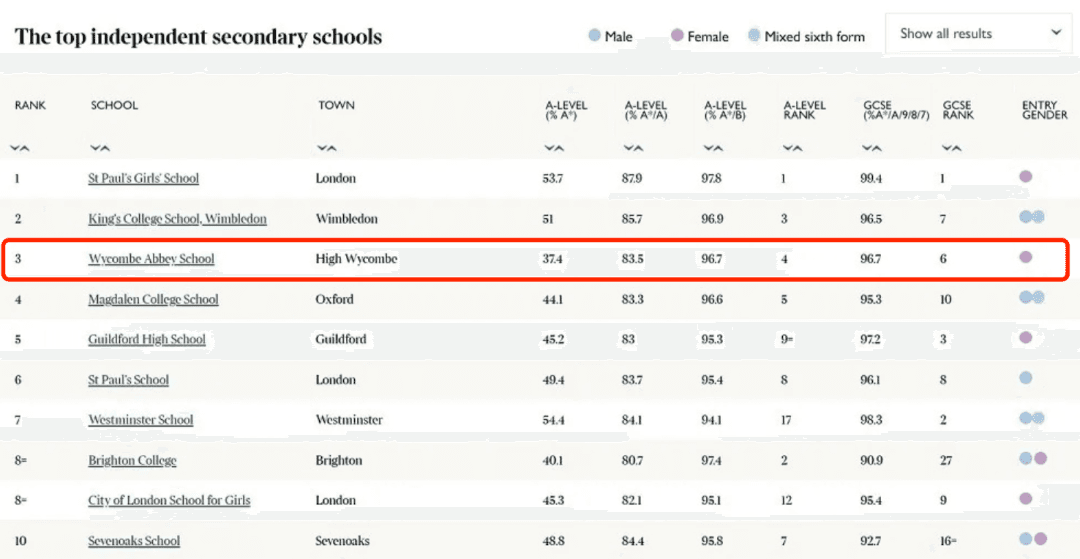Screen dimensions: 1080x559
Task: Click the page title heading
Action: [198, 36]
